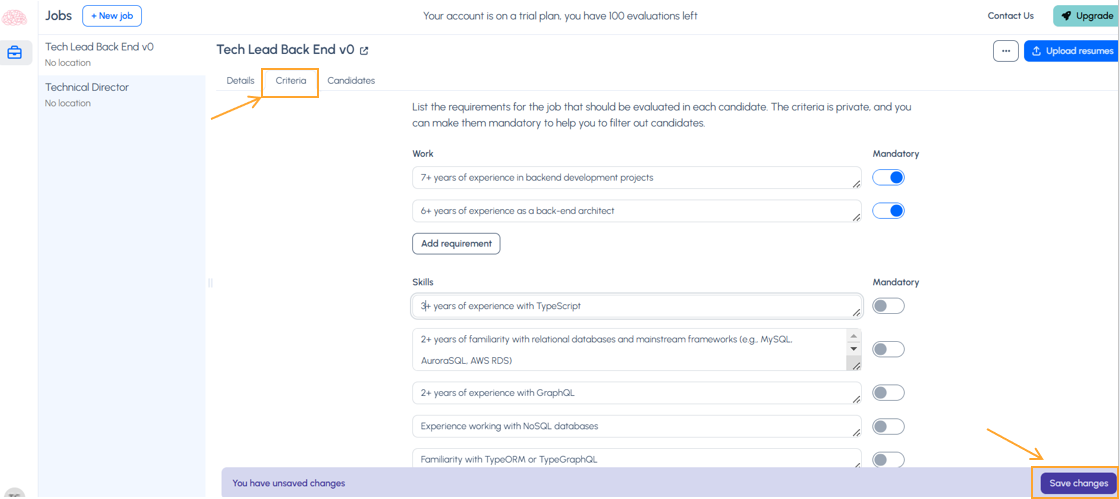
Task: Enable mandatory for TypeScript experience
Action: 888,306
